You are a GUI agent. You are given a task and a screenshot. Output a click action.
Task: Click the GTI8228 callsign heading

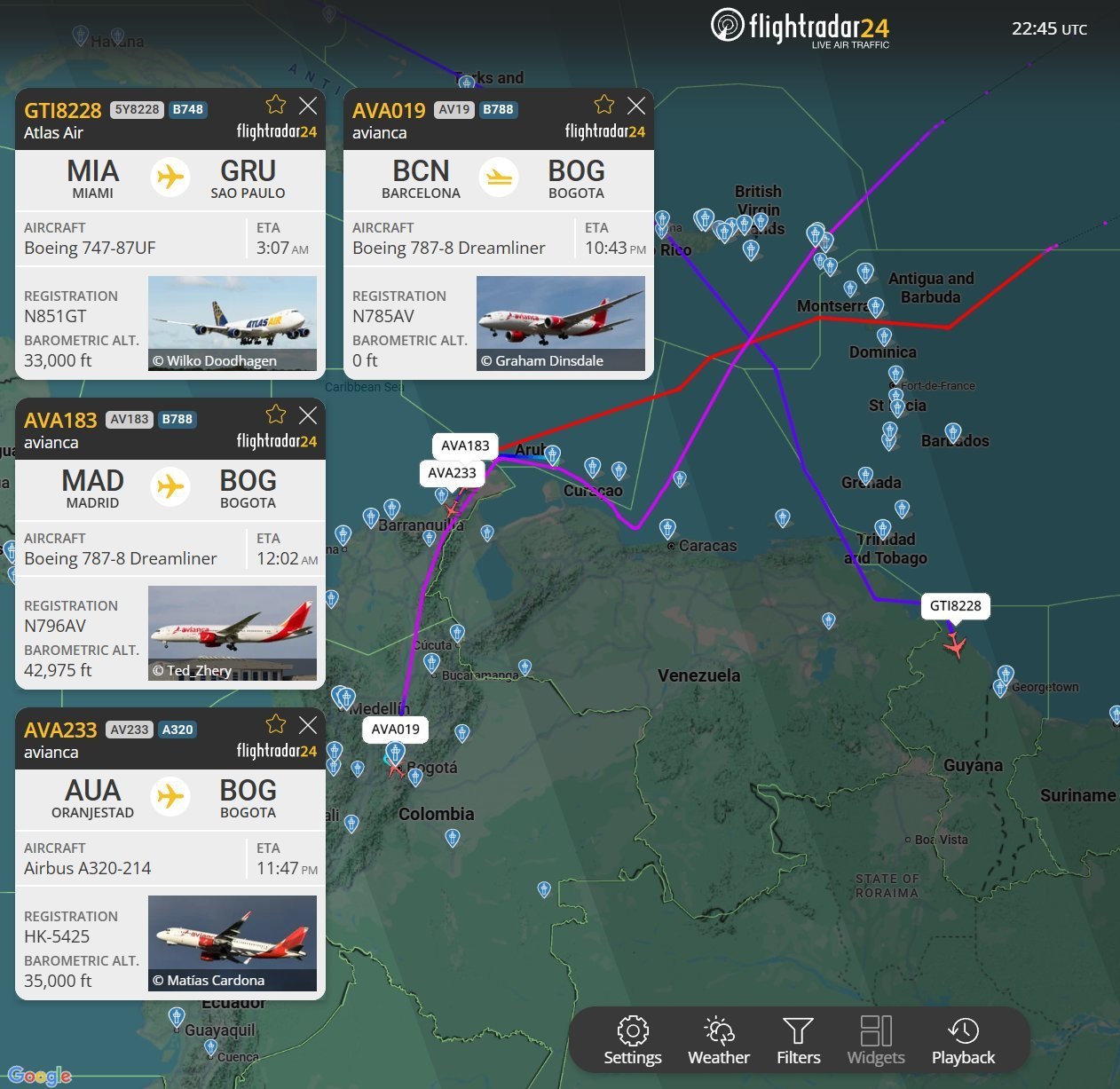(x=63, y=111)
